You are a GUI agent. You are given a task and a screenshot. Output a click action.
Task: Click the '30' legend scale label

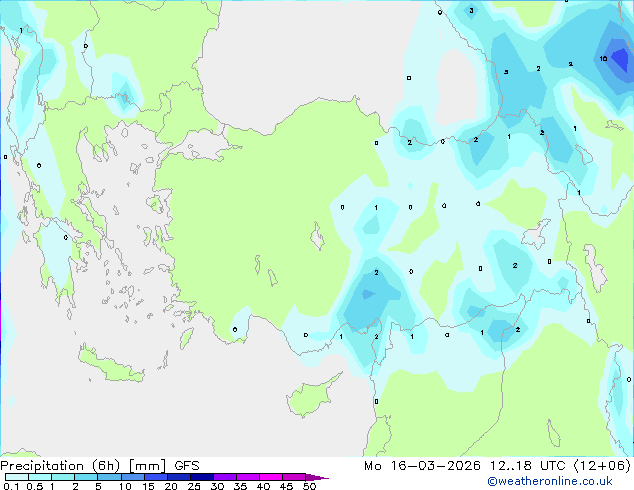click(217, 486)
